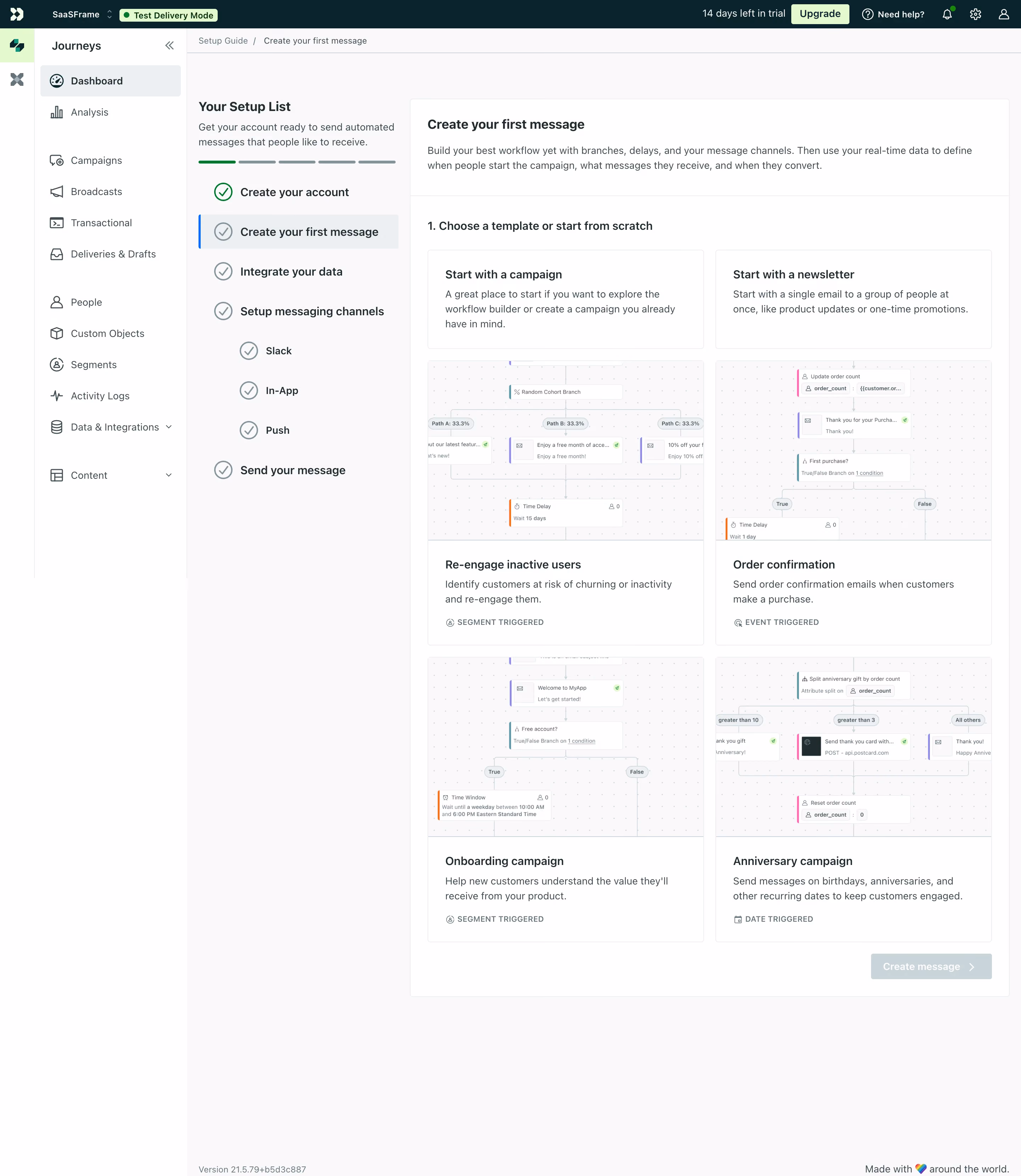Click the last gray setup progress segment
Screen dimensions: 1021x1176
[x=376, y=162]
